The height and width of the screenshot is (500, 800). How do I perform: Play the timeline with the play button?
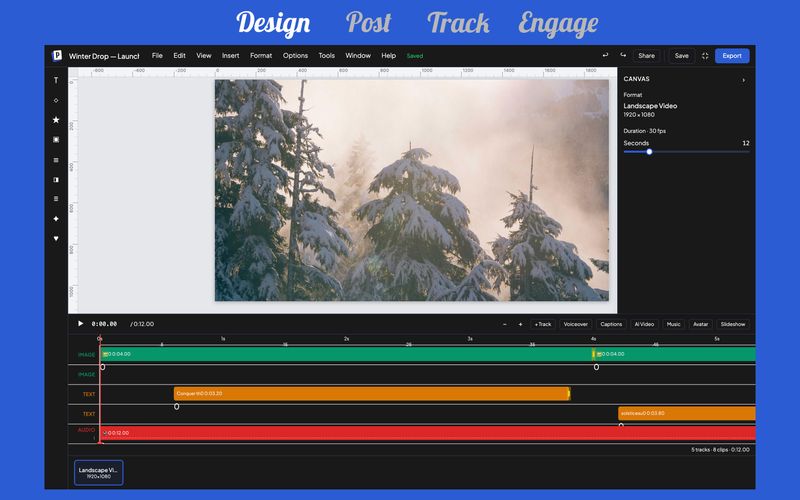80,323
